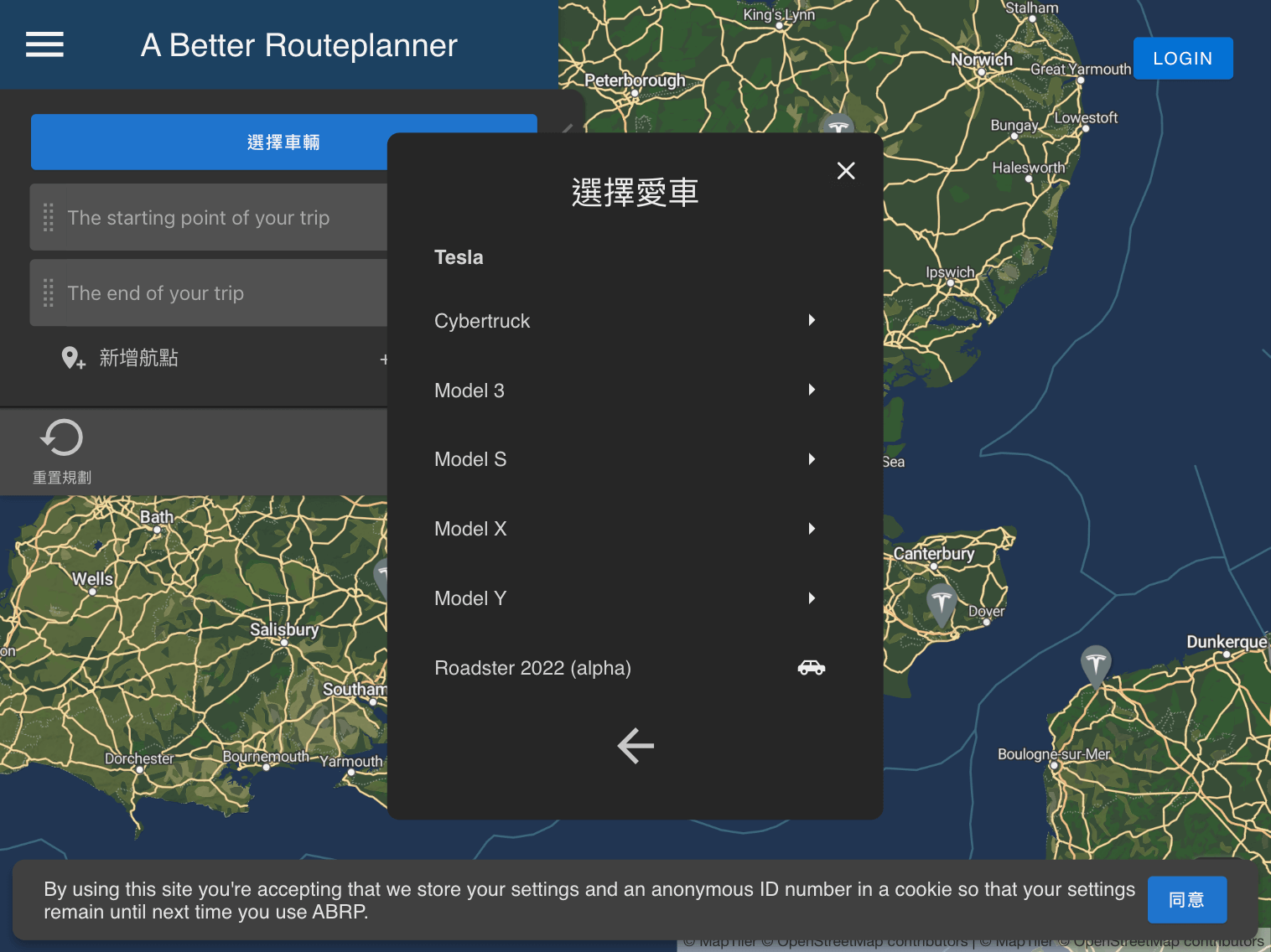1271x952 pixels.
Task: Click the Dunkerque label on the map
Action: [x=1227, y=642]
